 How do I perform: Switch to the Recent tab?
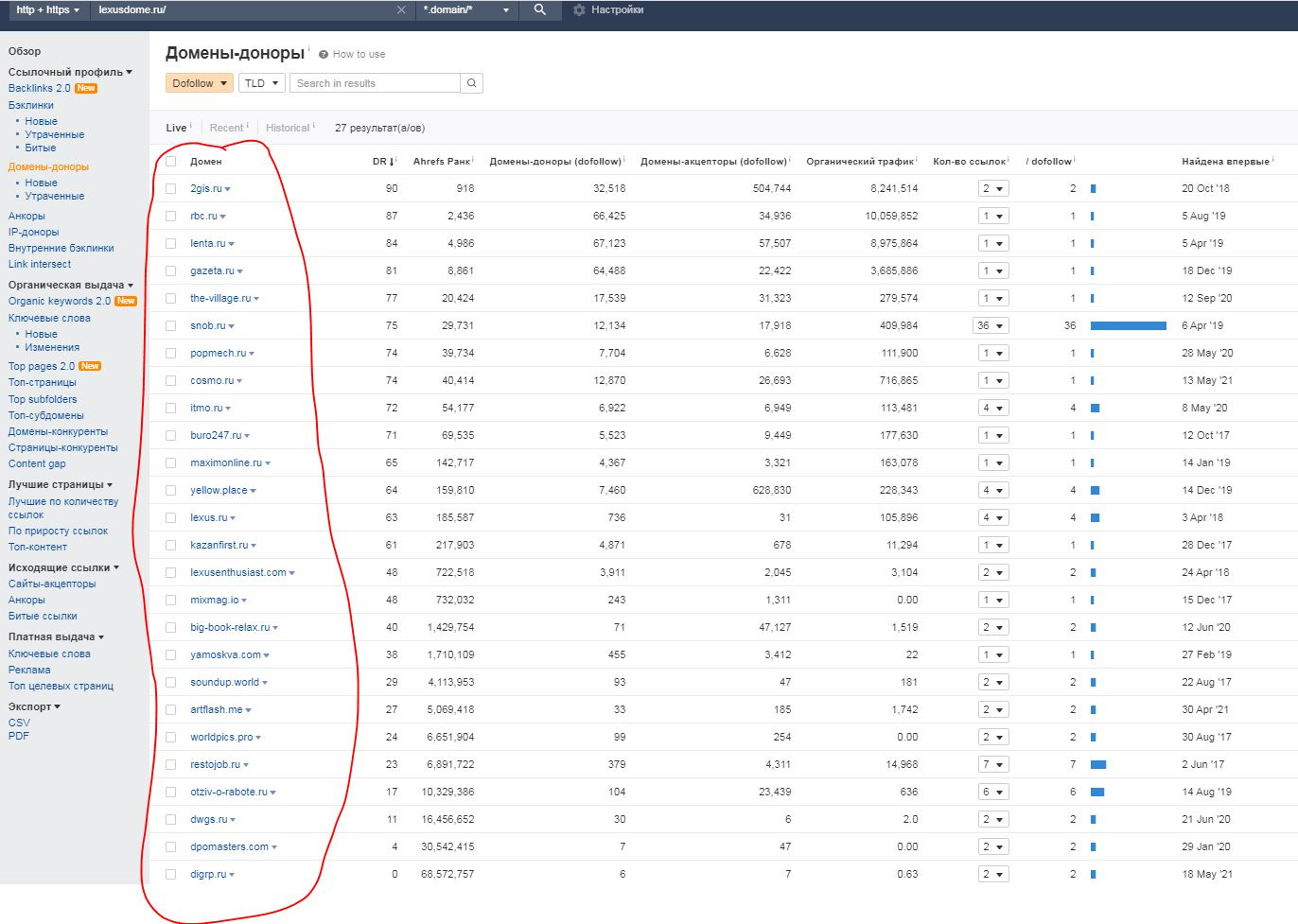click(226, 128)
